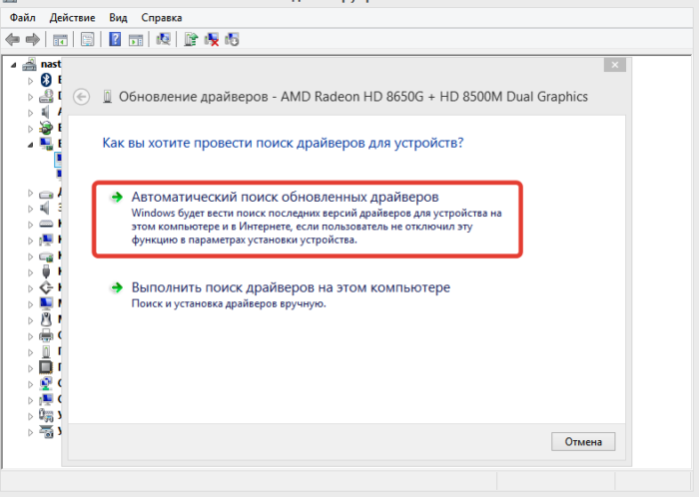
Task: Open the Properties toolbar icon
Action: pyautogui.click(x=87, y=40)
